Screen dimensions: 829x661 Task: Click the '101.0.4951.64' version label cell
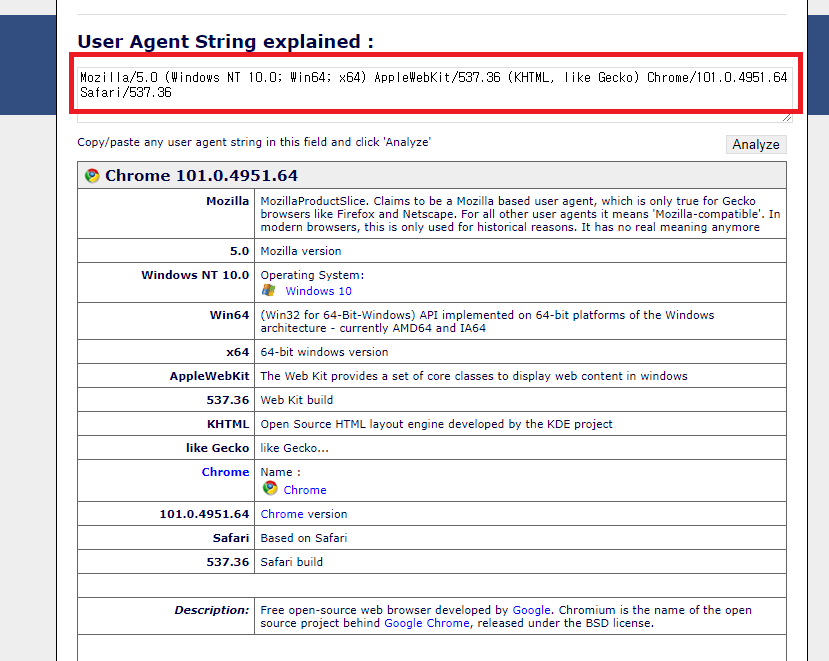(166, 514)
